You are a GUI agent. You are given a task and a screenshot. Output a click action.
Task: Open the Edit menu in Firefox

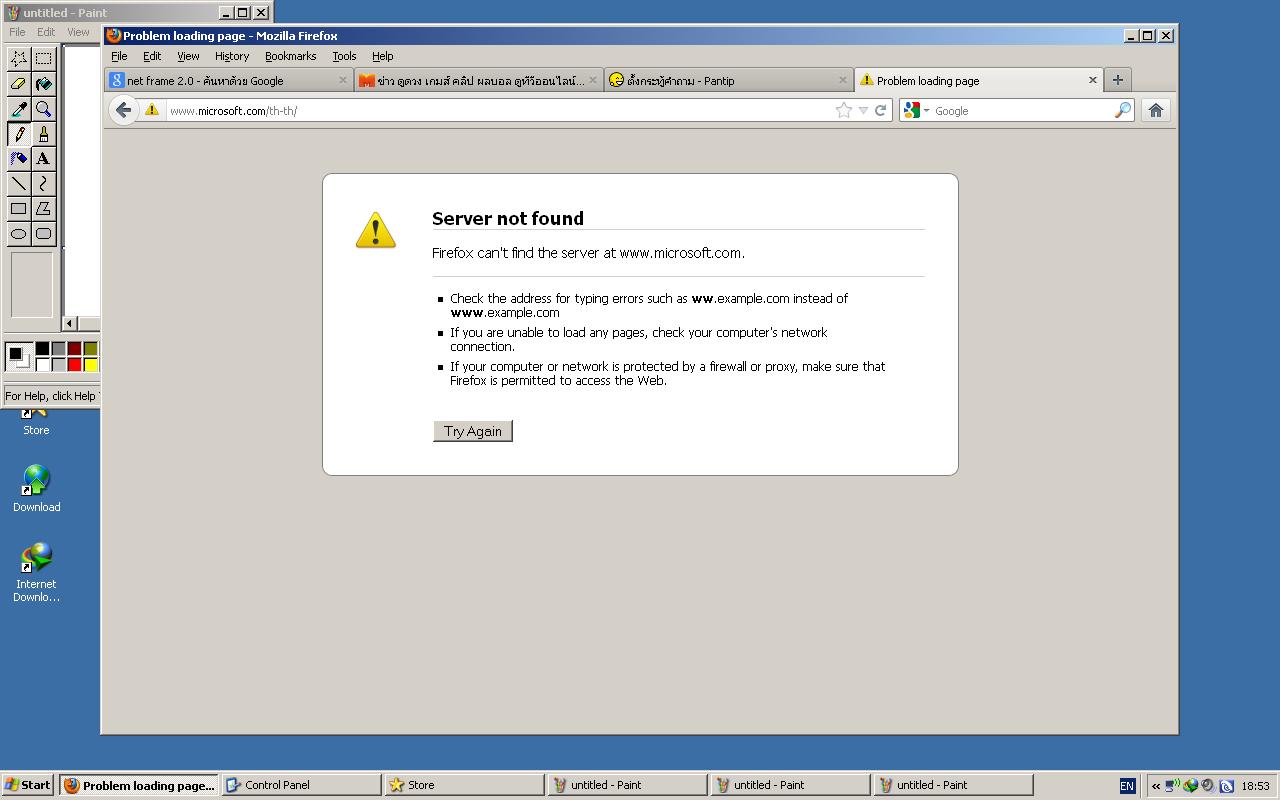point(152,56)
